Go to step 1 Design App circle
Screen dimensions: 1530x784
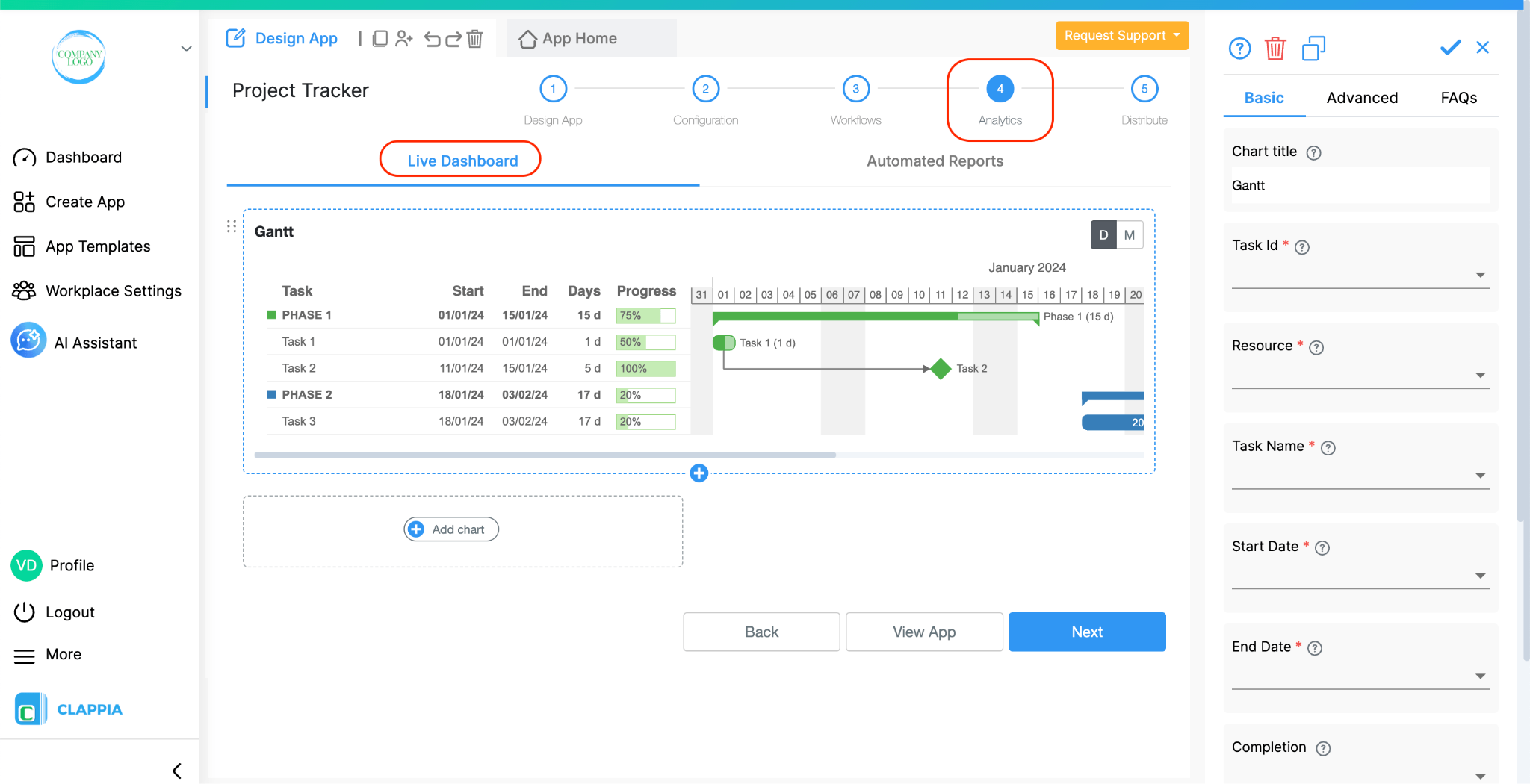pyautogui.click(x=553, y=89)
